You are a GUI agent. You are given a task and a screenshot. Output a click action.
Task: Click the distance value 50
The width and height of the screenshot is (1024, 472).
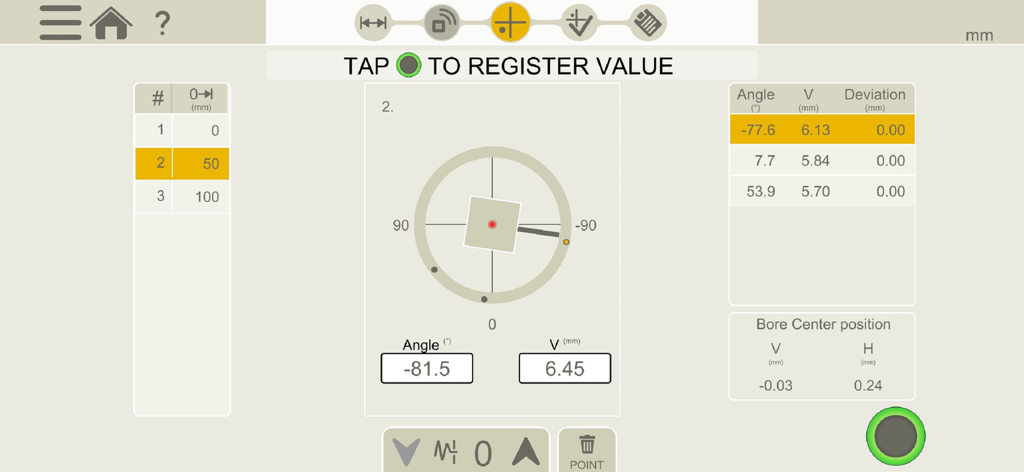tap(211, 164)
